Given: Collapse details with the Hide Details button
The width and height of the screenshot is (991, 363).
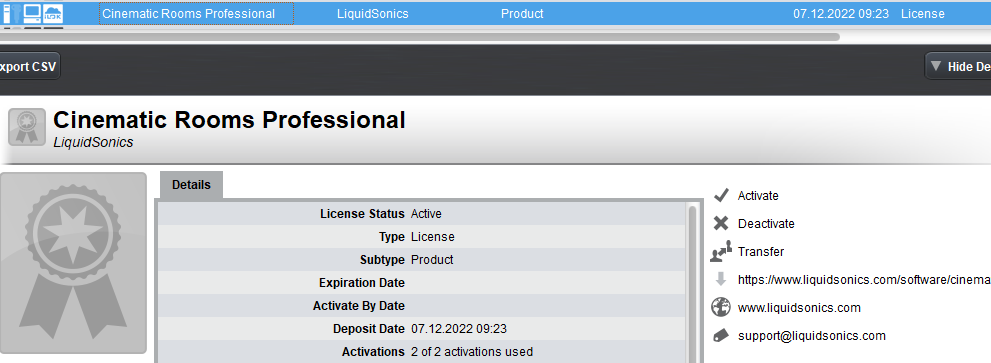Looking at the screenshot, I should pyautogui.click(x=958, y=66).
